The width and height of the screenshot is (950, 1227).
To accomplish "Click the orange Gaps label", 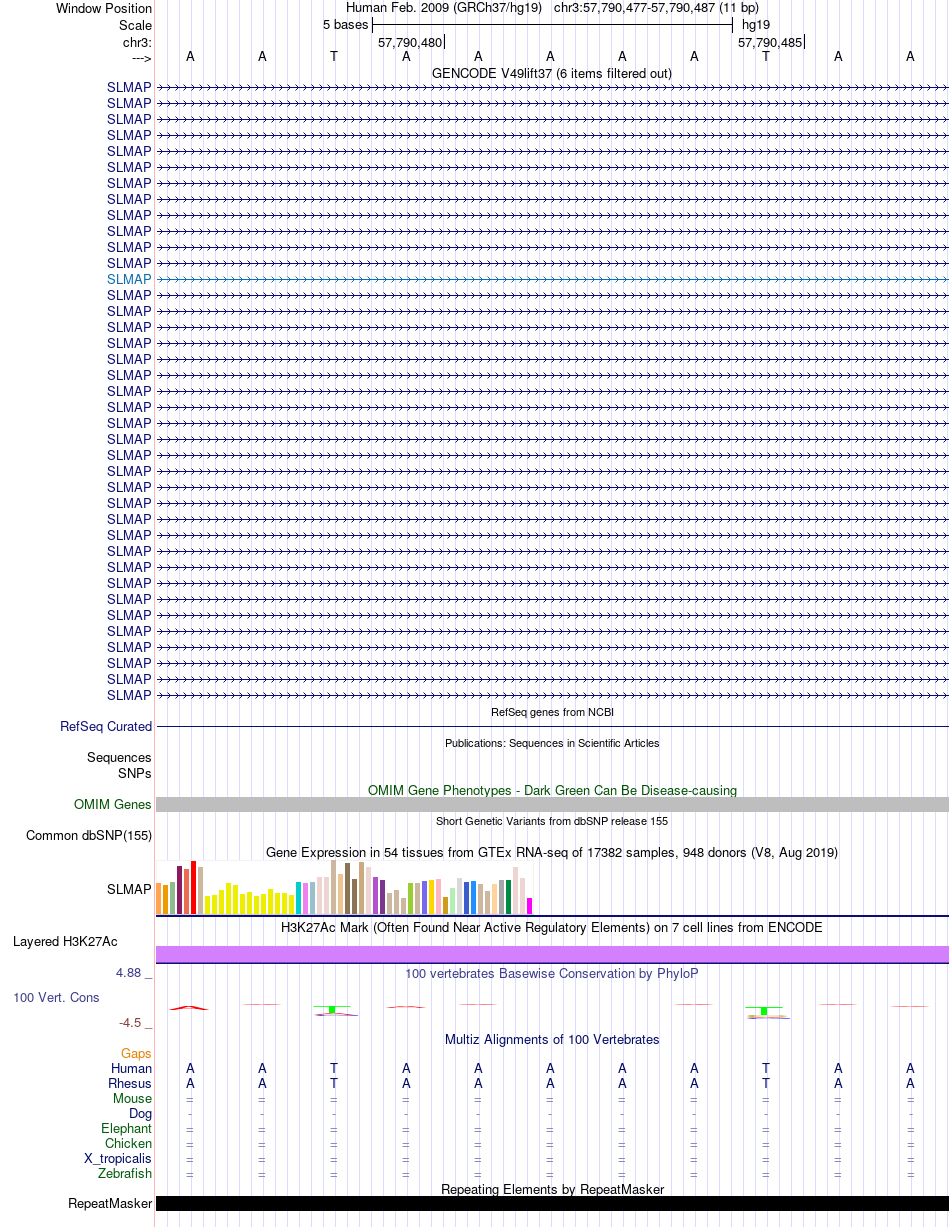I will [137, 1053].
